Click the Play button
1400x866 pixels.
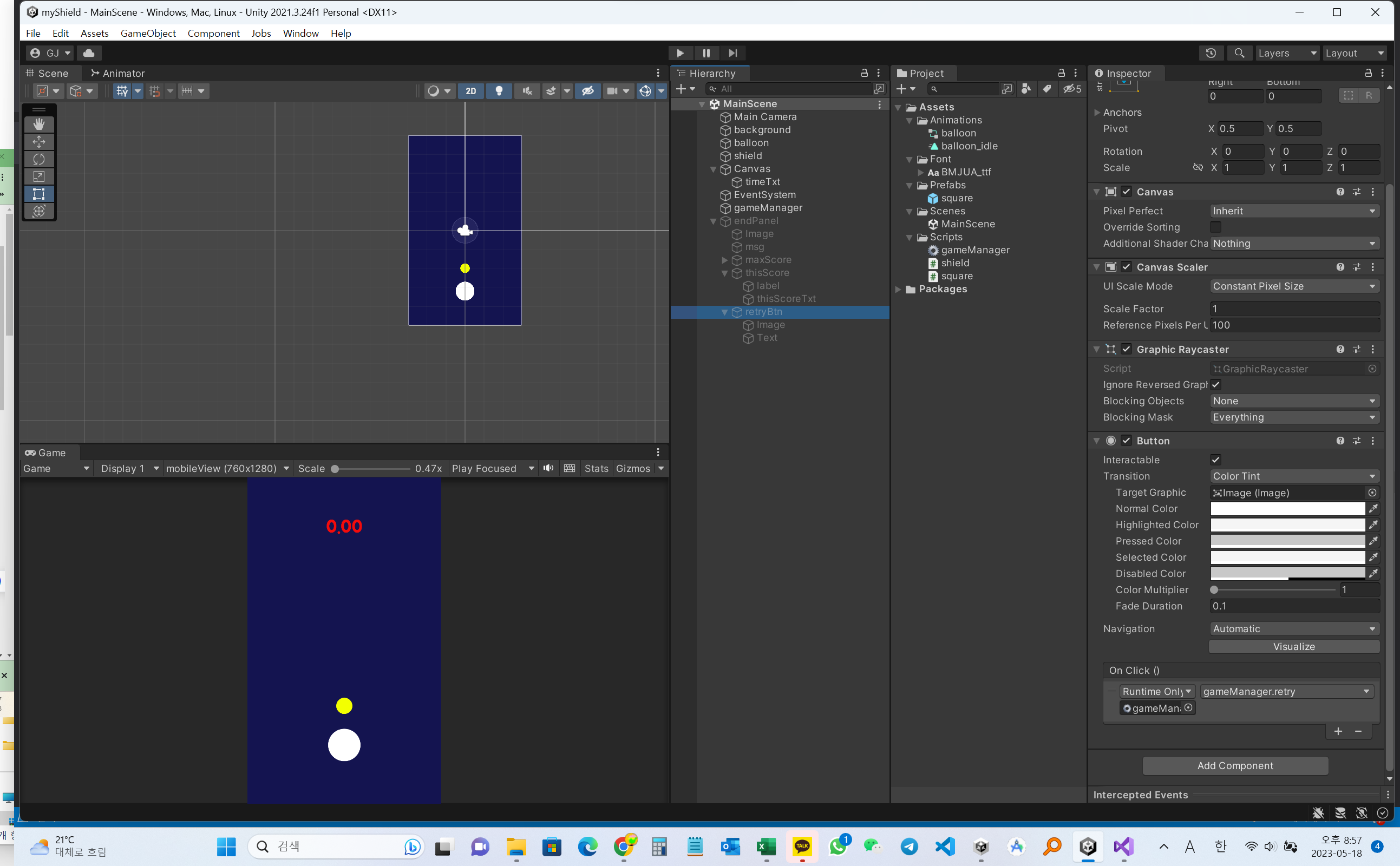(680, 53)
